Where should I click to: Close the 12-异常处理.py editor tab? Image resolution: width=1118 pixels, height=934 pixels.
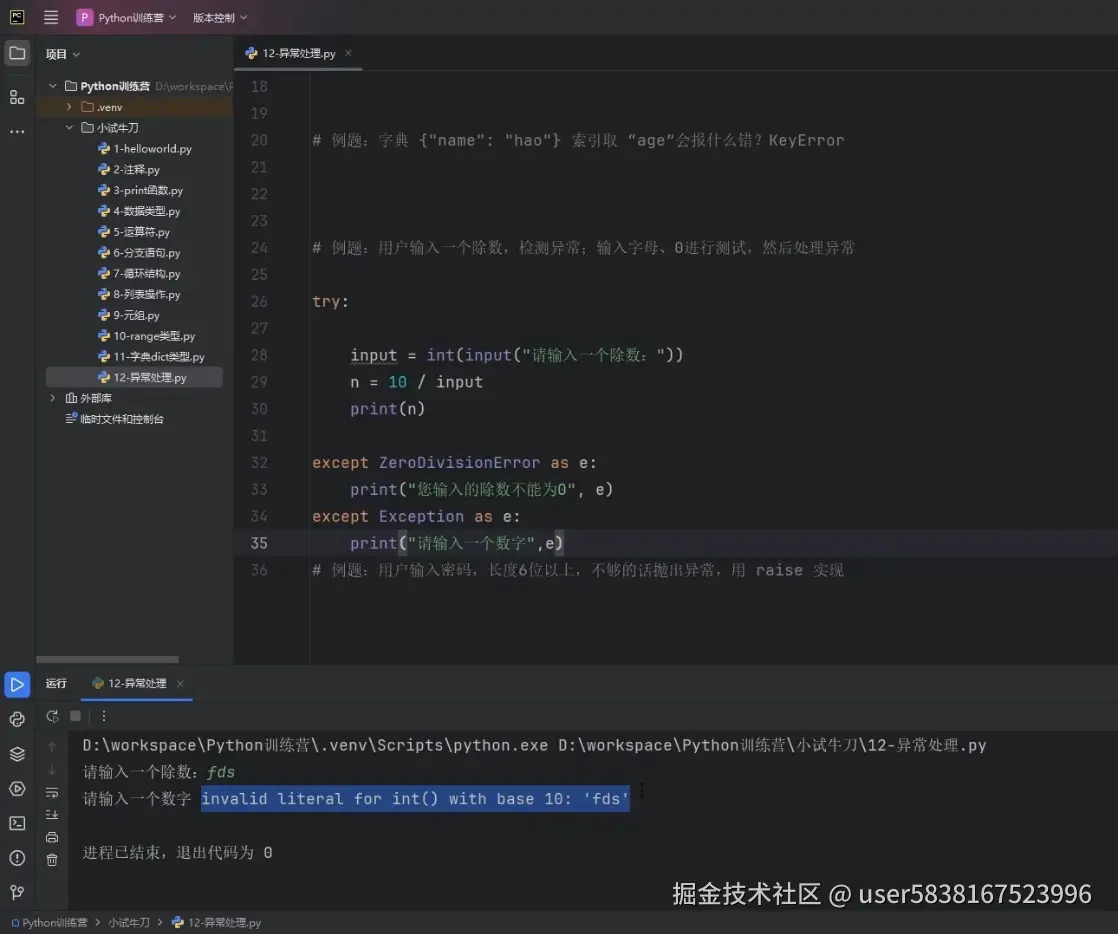click(x=349, y=53)
